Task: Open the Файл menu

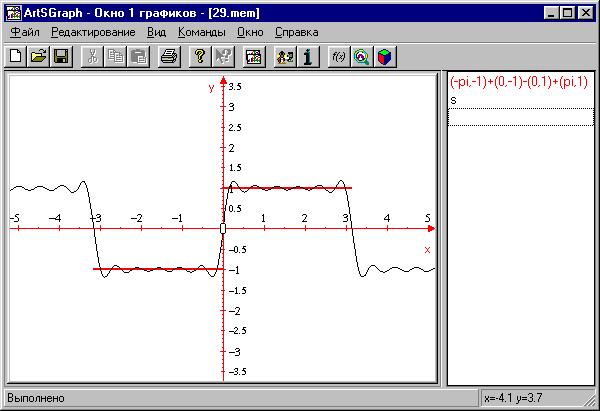Action: click(x=23, y=32)
